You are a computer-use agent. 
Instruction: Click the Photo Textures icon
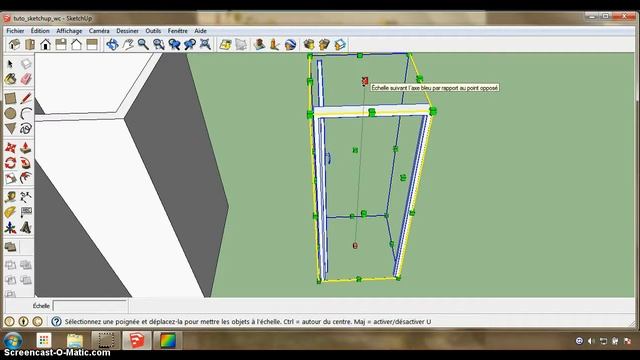274,44
